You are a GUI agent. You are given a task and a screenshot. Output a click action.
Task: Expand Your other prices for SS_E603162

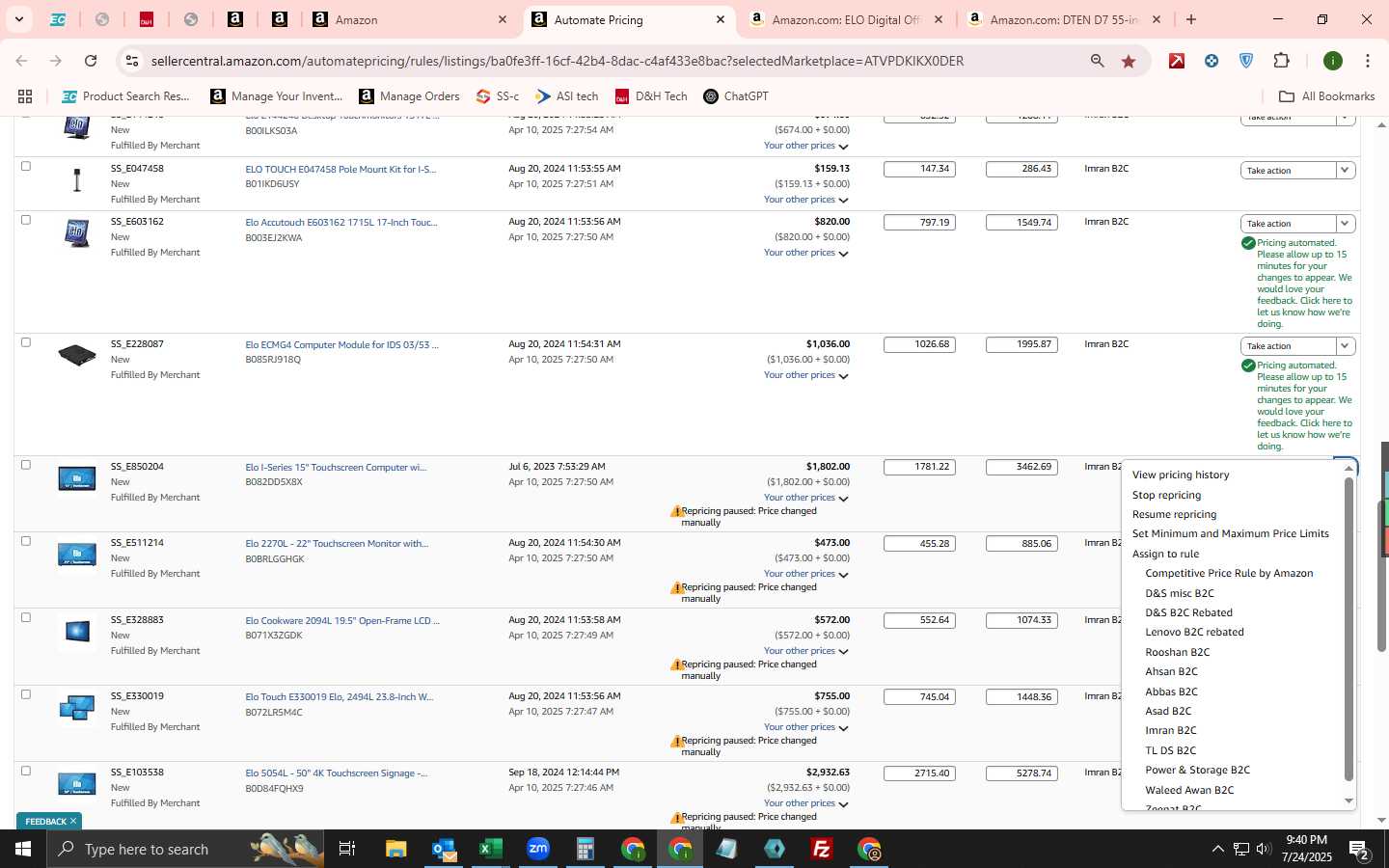(805, 253)
